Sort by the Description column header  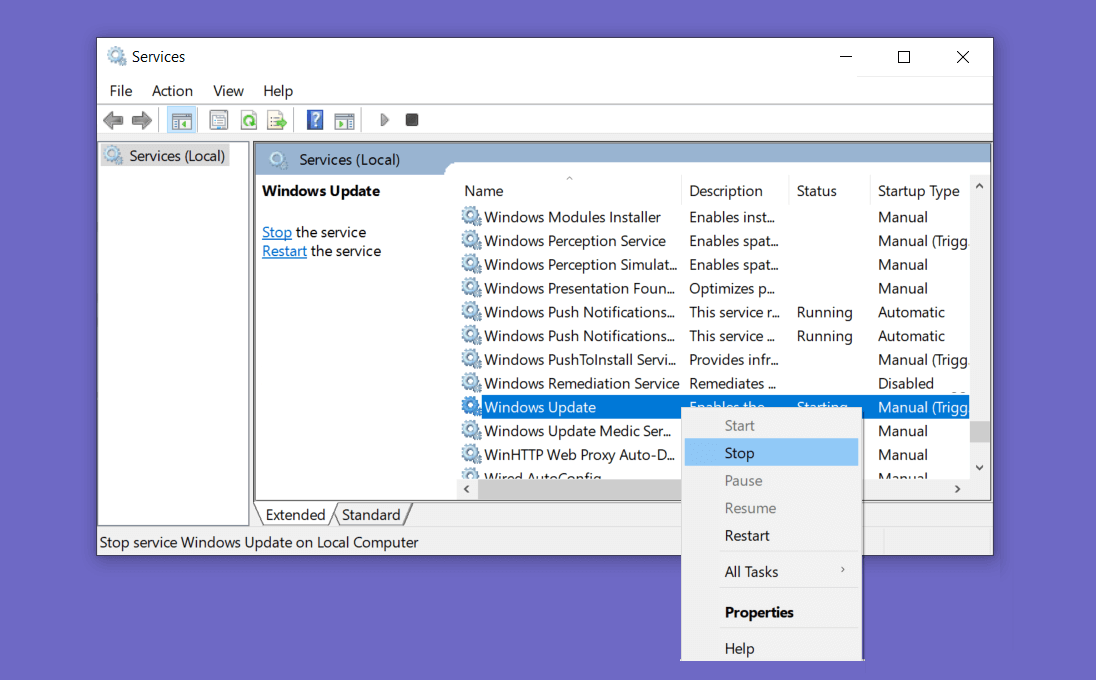[735, 191]
